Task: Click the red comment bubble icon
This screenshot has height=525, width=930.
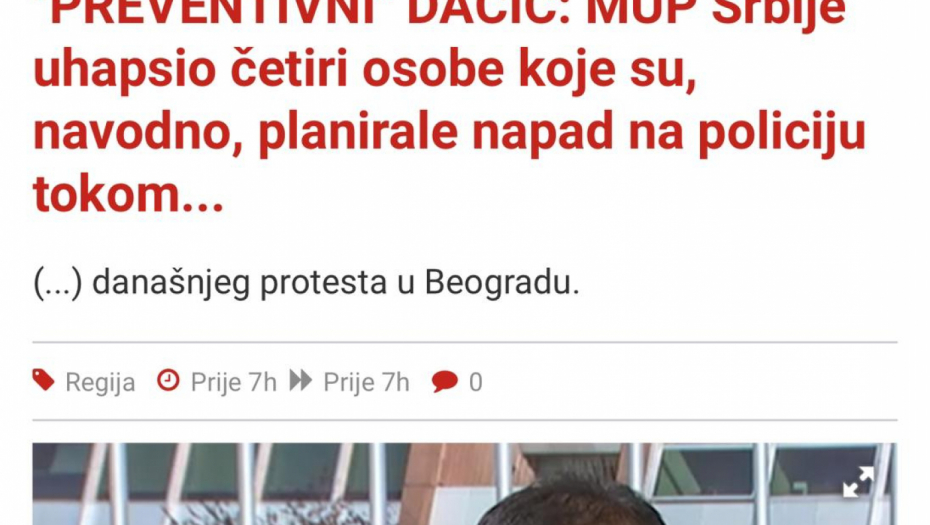Action: [x=444, y=381]
